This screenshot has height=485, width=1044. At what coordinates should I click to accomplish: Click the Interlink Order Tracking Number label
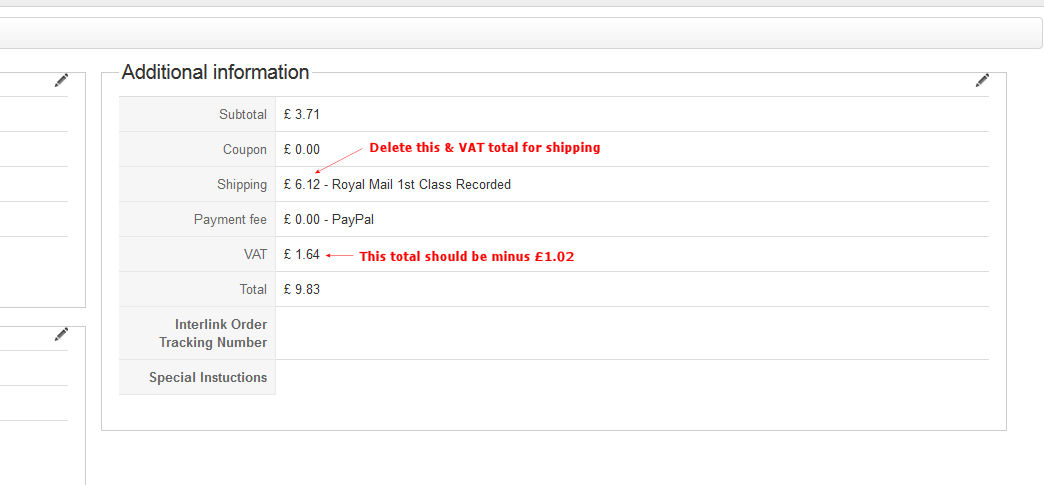212,333
